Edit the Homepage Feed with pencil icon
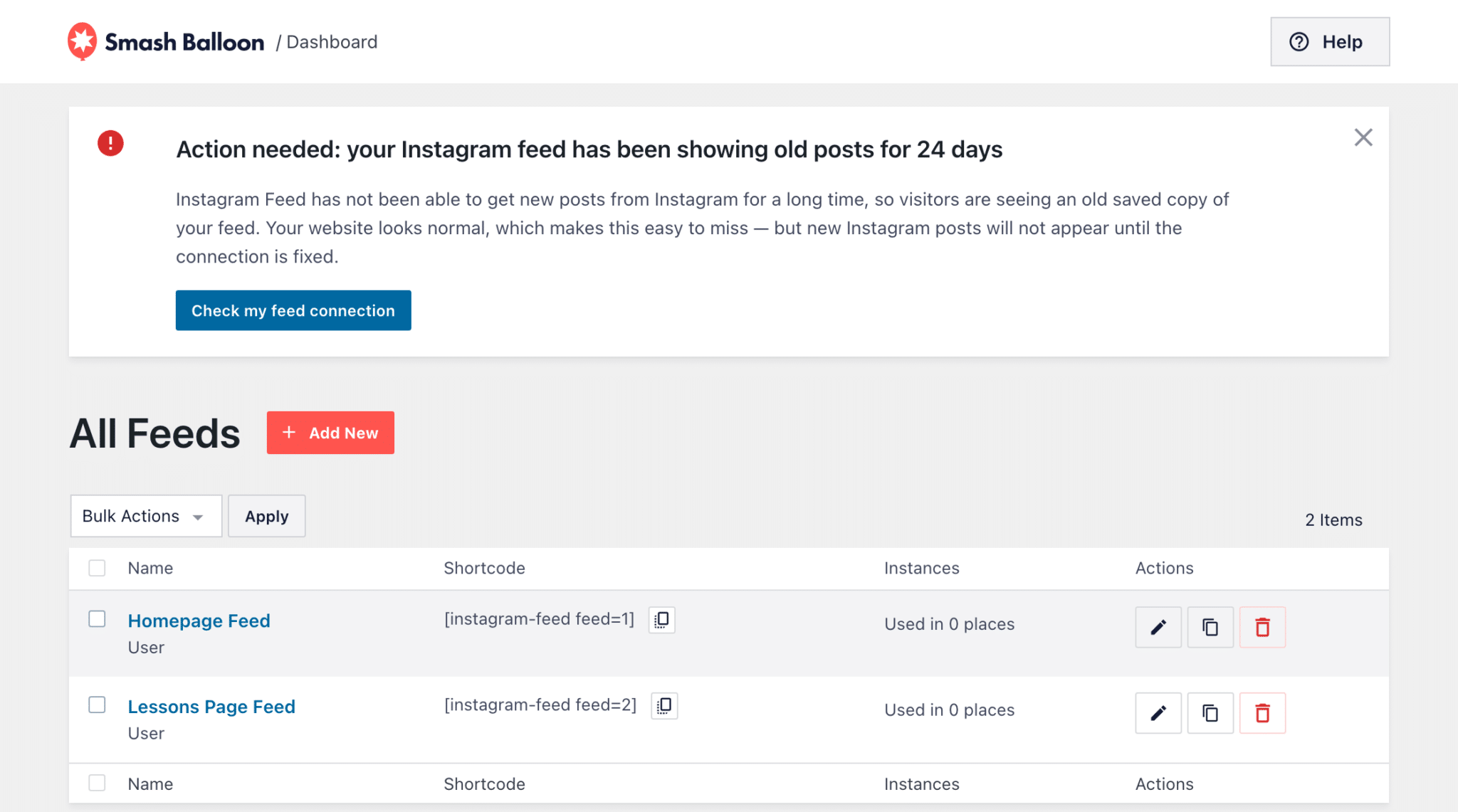 click(x=1158, y=627)
